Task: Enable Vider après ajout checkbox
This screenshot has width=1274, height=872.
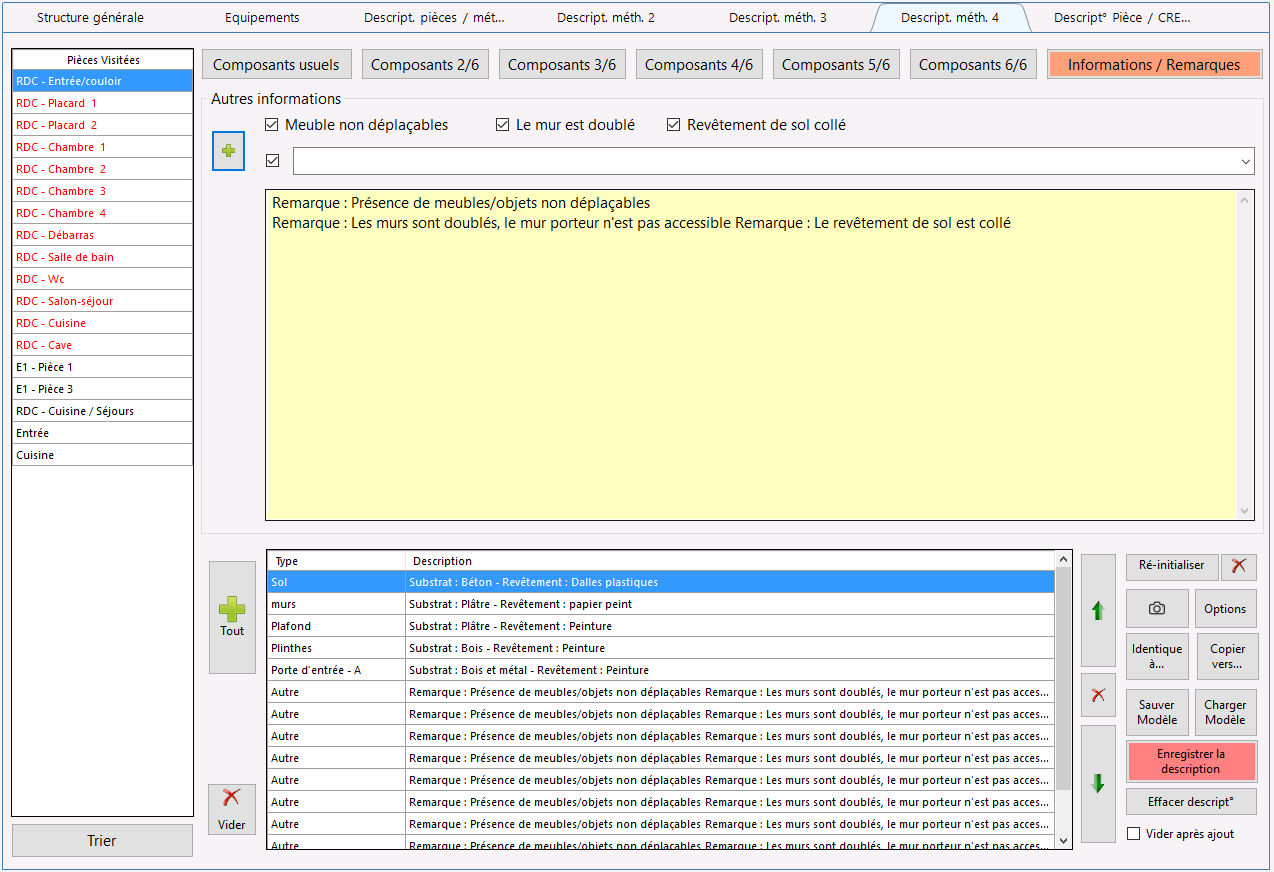Action: tap(1133, 834)
